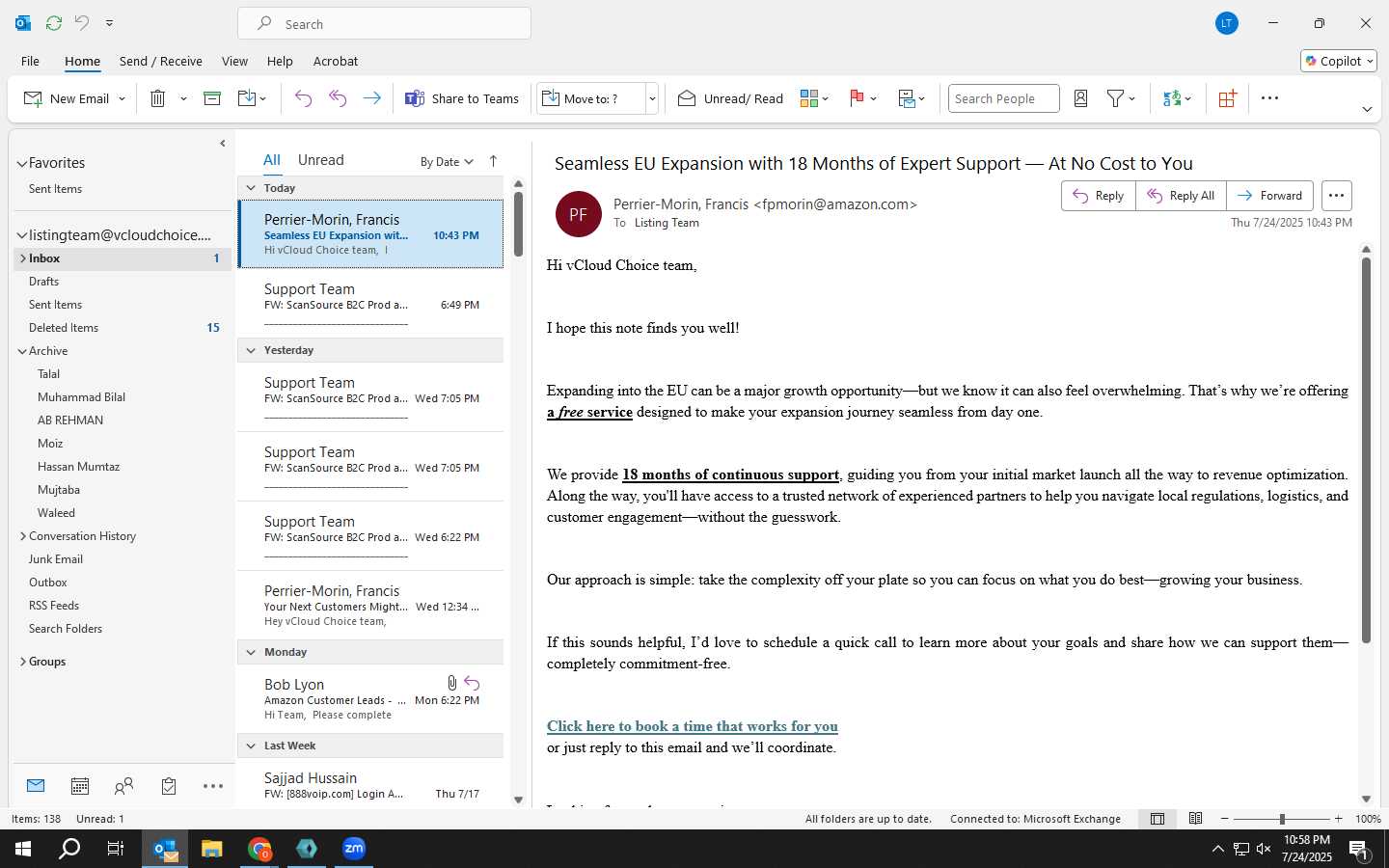
Task: Click Reply All button in reading pane
Action: [x=1181, y=195]
